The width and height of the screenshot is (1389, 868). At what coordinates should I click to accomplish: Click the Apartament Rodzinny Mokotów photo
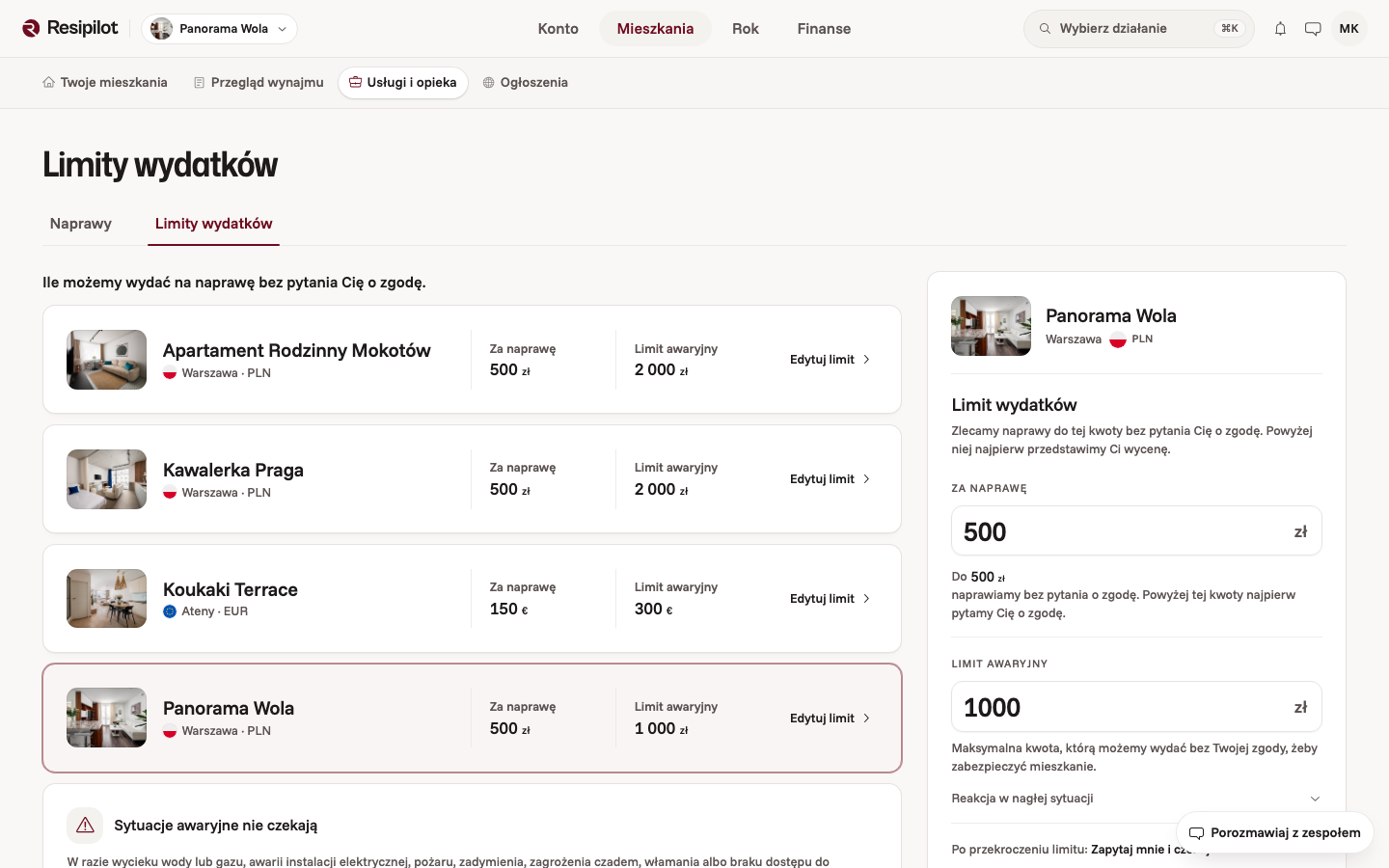tap(106, 360)
